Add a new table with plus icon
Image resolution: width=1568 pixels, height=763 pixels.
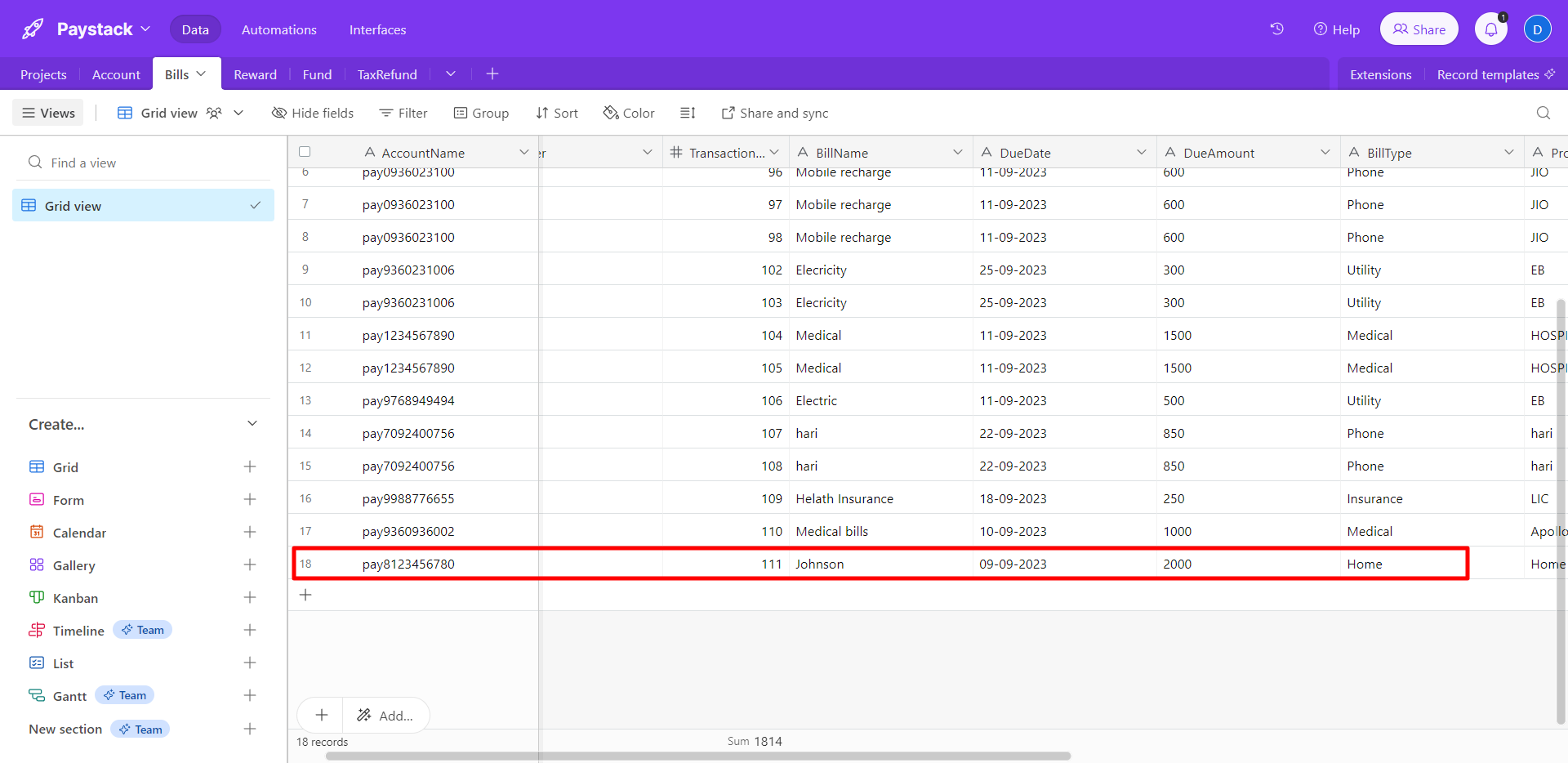(x=492, y=74)
